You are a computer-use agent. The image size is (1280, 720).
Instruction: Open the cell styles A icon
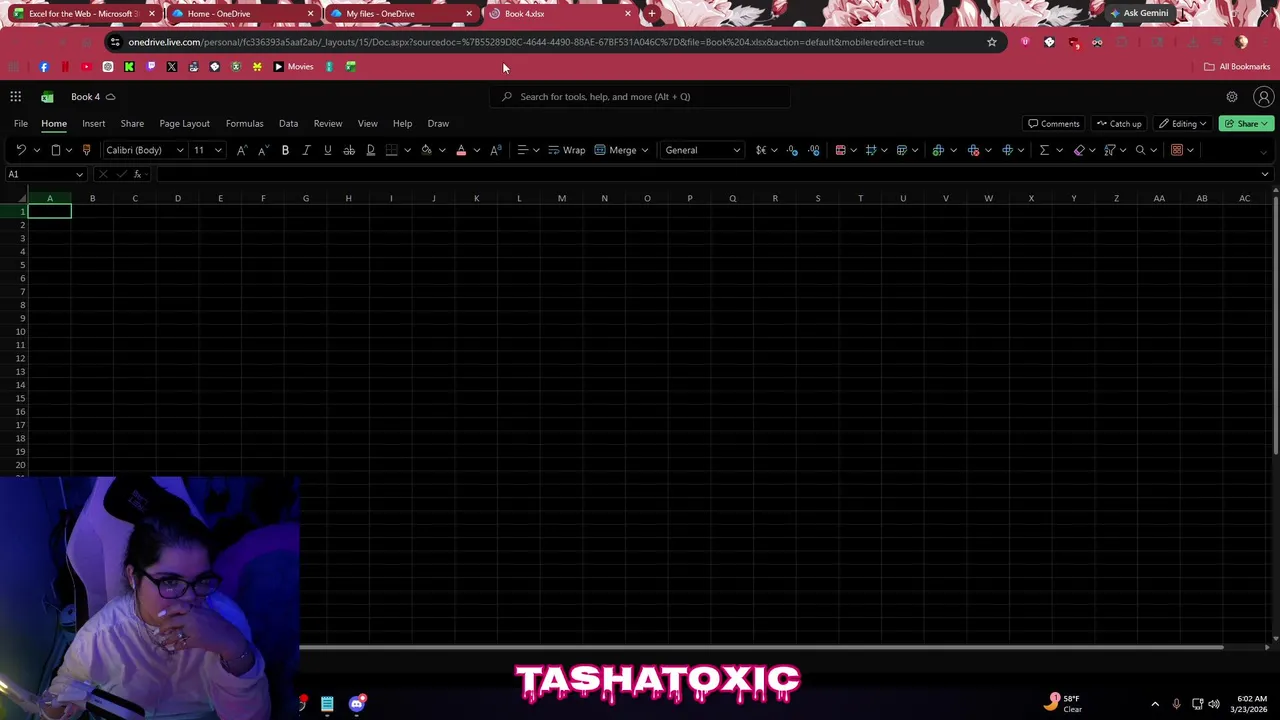coord(495,150)
